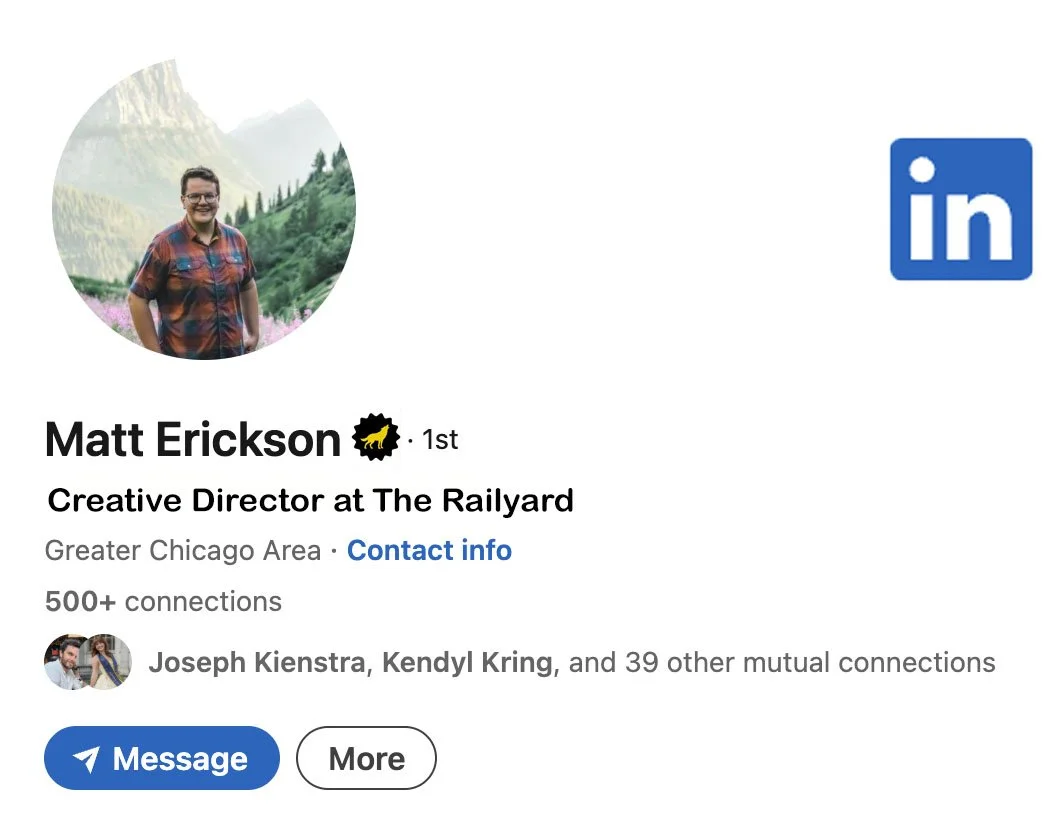Viewport: 1058px width, 824px height.
Task: Select the Matt Erickson name heading
Action: 193,440
